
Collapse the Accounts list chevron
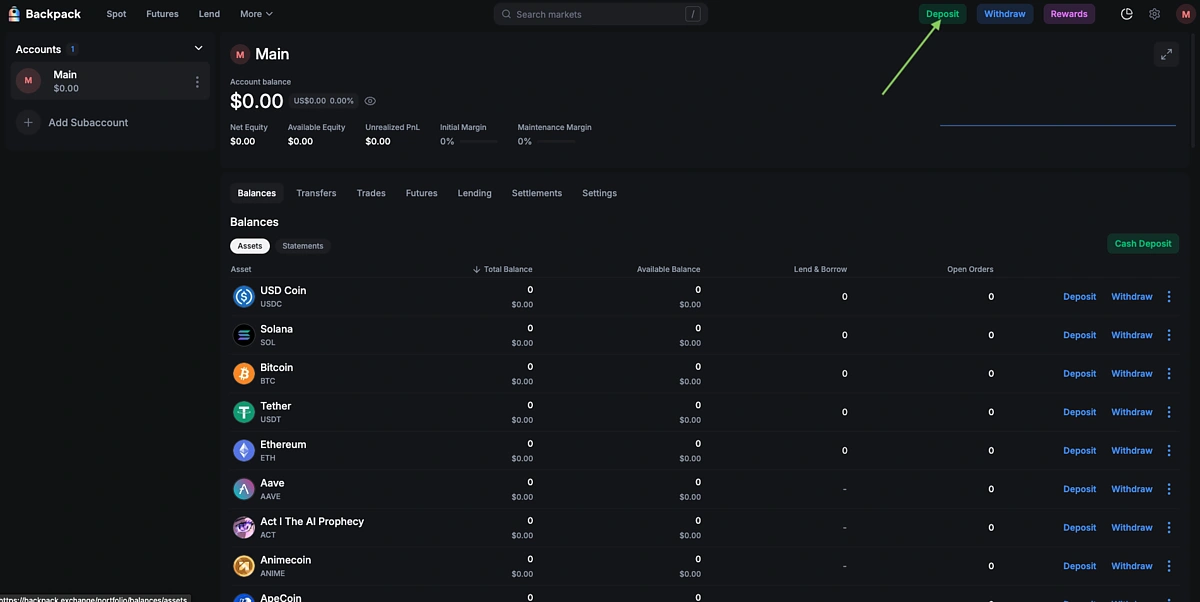[198, 48]
